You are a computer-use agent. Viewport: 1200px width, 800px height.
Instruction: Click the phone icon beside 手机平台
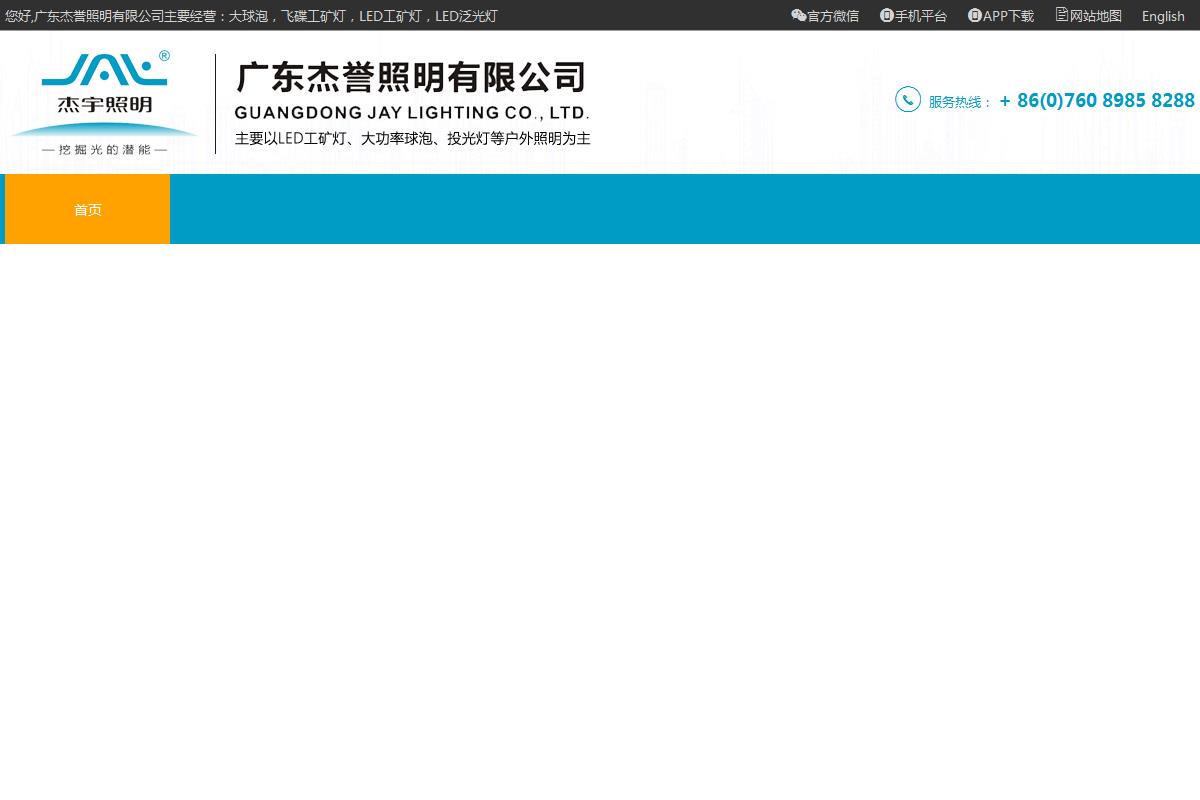[886, 15]
